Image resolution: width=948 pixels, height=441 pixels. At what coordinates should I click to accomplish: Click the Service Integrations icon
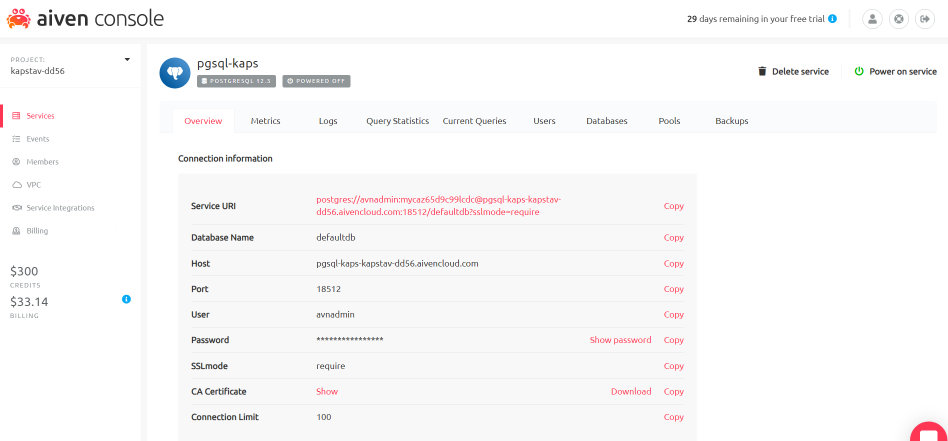(16, 207)
